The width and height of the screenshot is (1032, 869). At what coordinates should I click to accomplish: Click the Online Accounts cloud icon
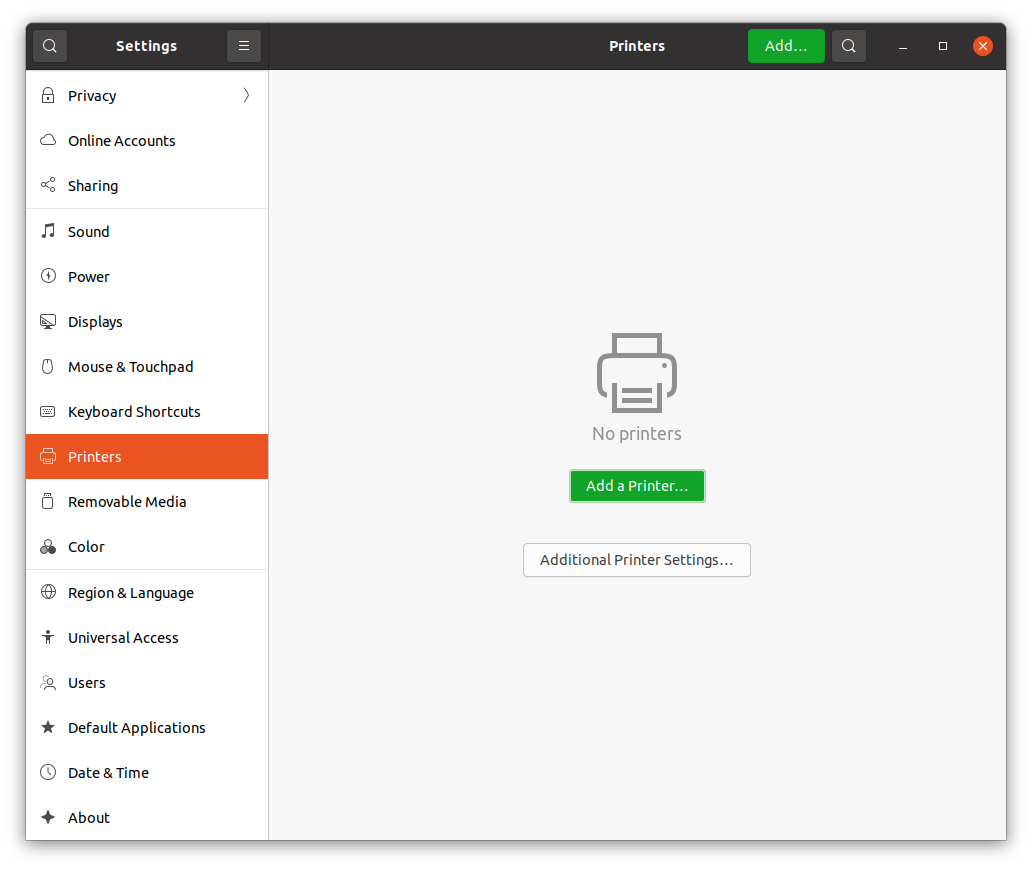pos(48,141)
